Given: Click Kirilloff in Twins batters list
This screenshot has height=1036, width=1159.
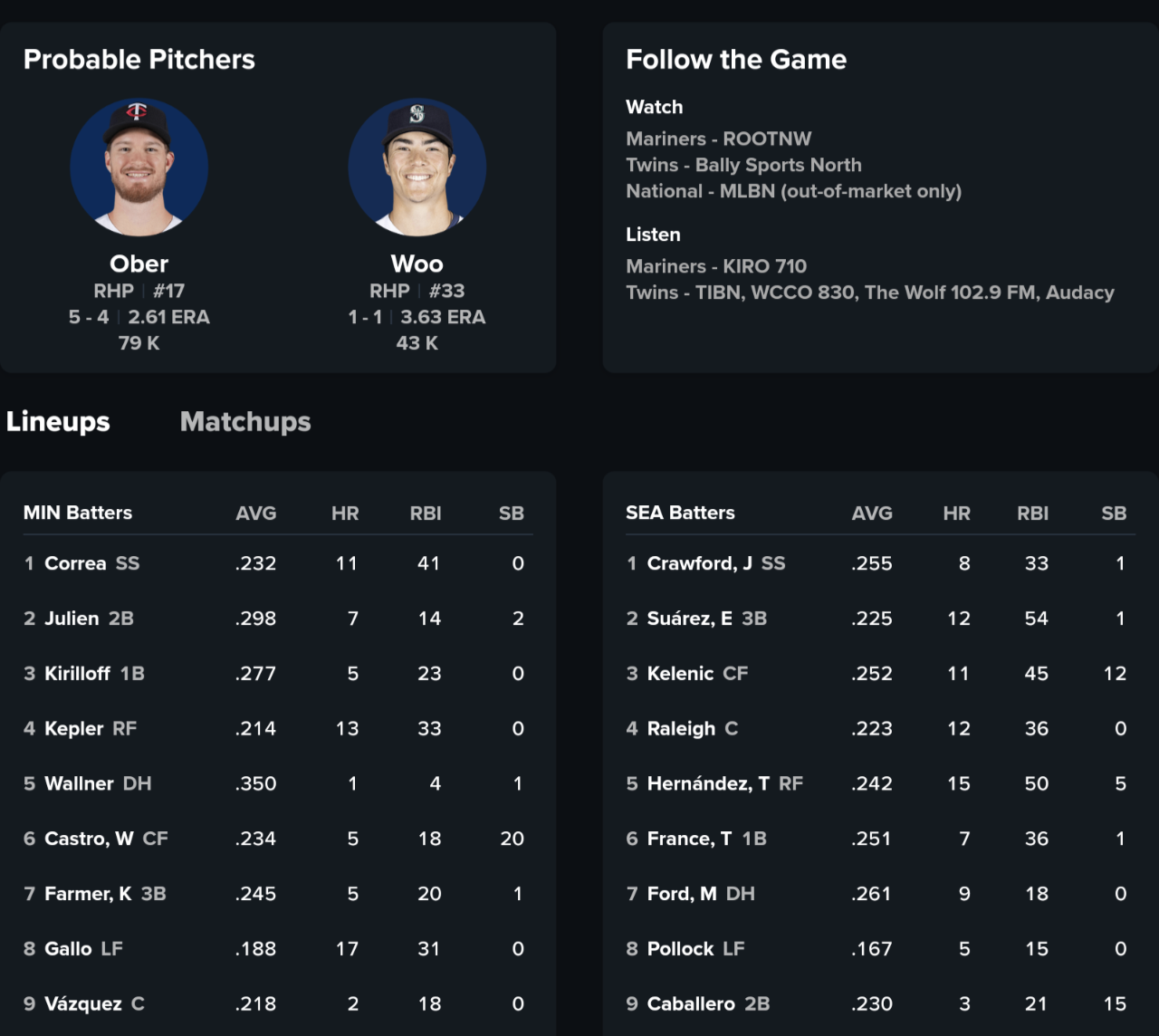Looking at the screenshot, I should [x=77, y=674].
